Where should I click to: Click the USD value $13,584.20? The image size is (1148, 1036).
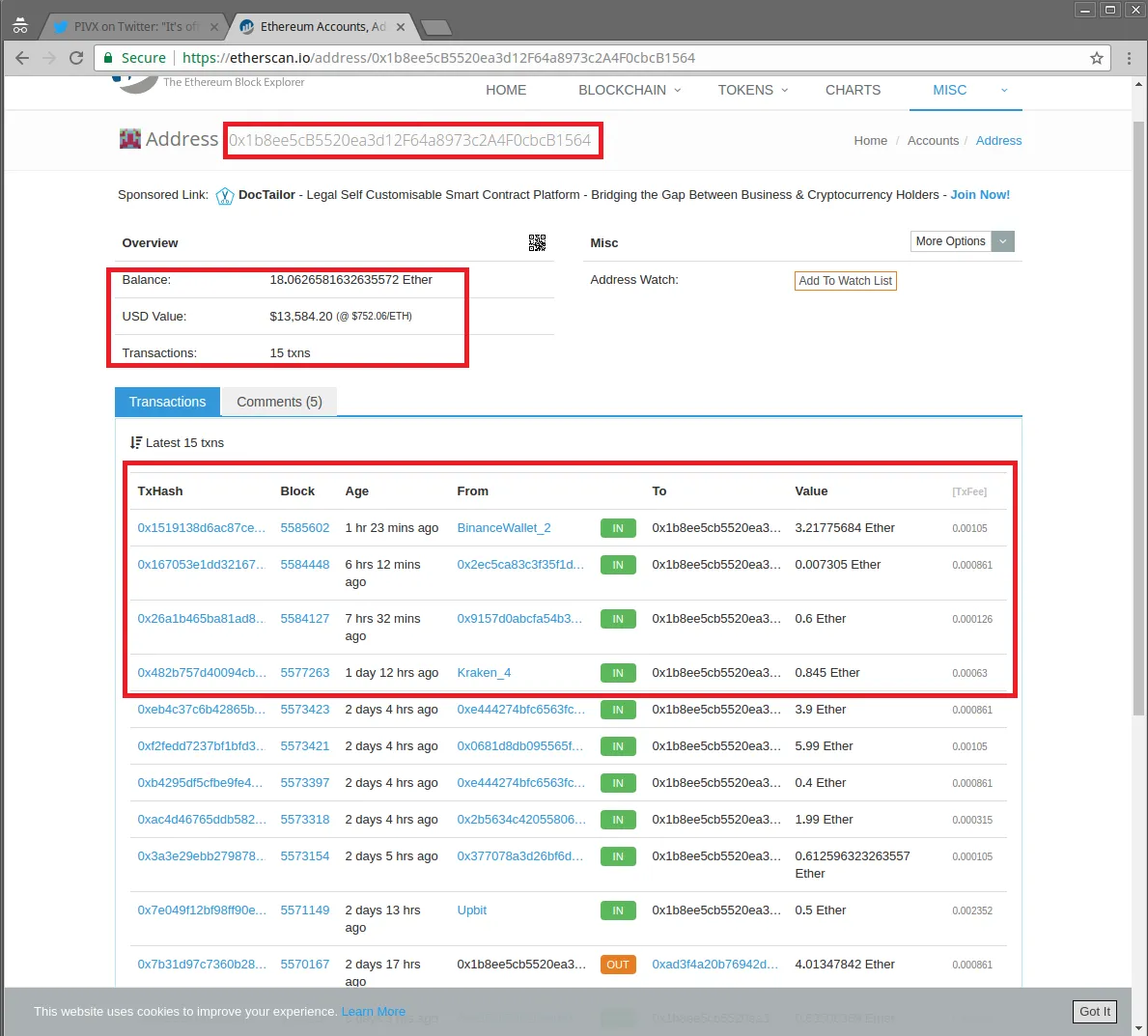point(301,317)
